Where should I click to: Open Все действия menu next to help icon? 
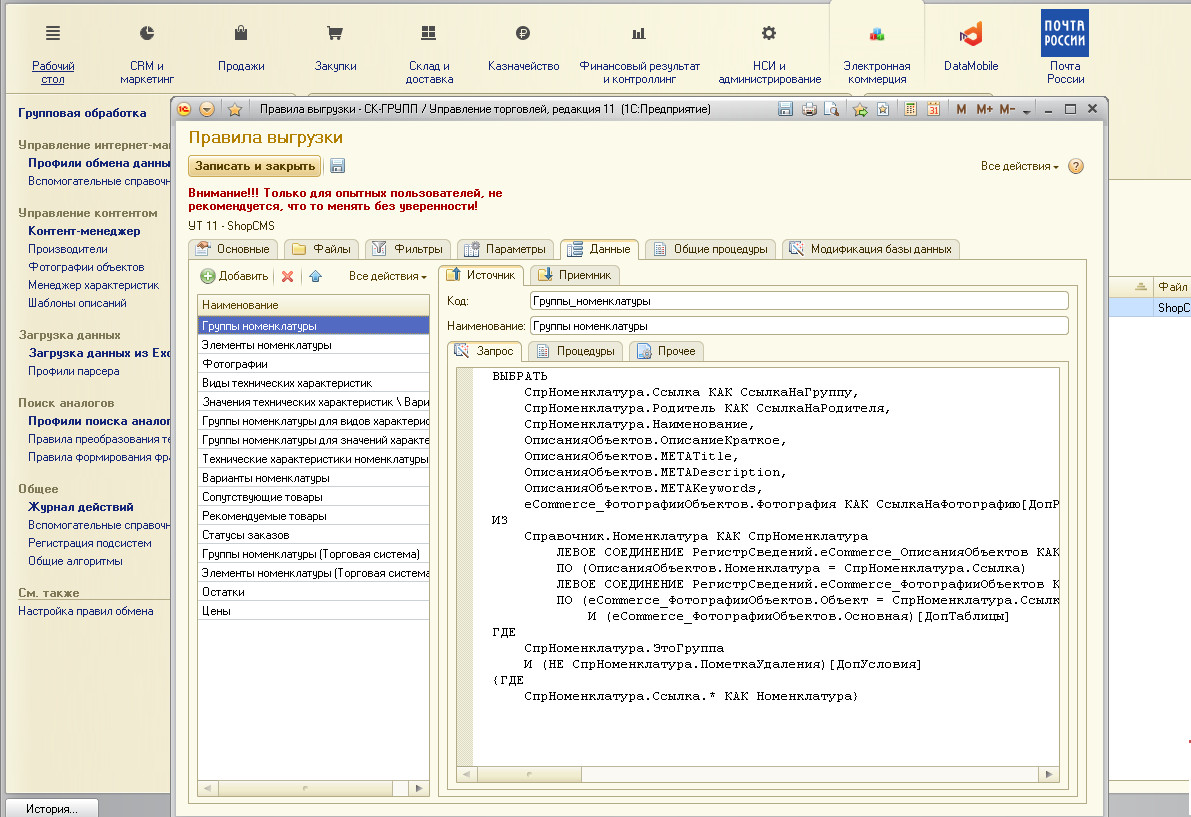coord(1019,167)
